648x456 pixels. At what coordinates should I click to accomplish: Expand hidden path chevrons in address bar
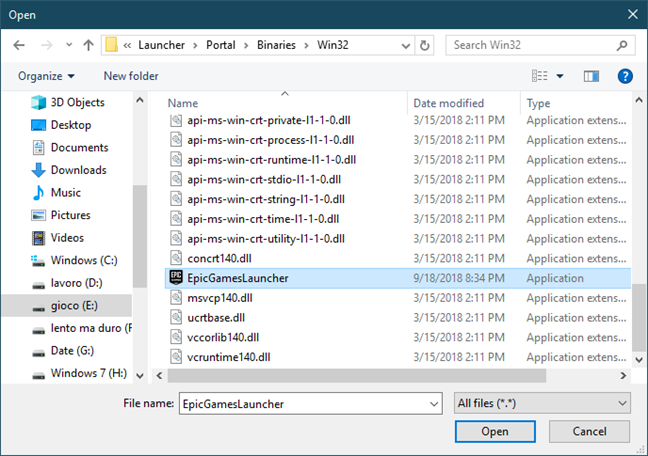point(127,45)
